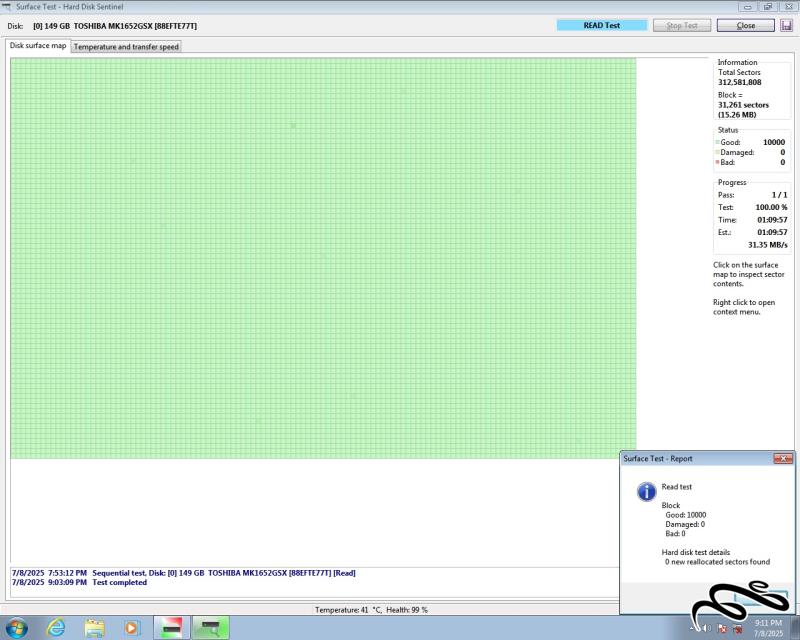Click the transfer speed 31.35 MB/s
800x640 pixels.
767,245
